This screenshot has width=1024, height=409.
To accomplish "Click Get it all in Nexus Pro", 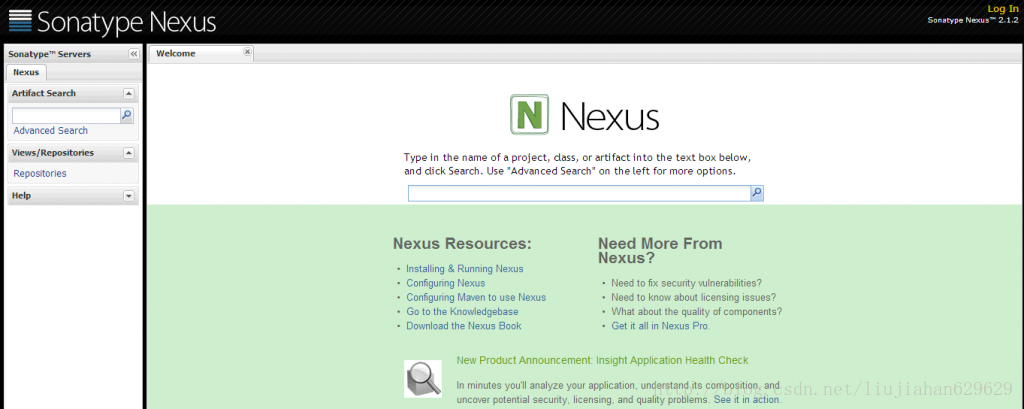I will (x=660, y=325).
